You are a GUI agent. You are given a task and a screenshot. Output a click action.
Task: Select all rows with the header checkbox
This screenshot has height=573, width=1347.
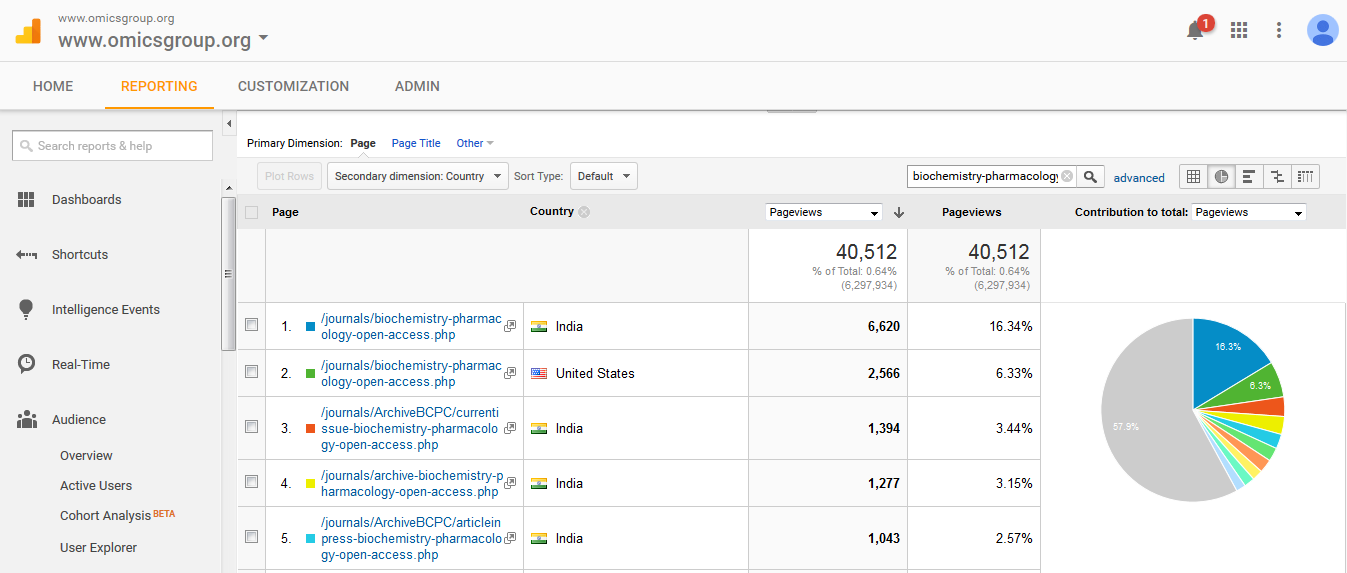[x=251, y=212]
